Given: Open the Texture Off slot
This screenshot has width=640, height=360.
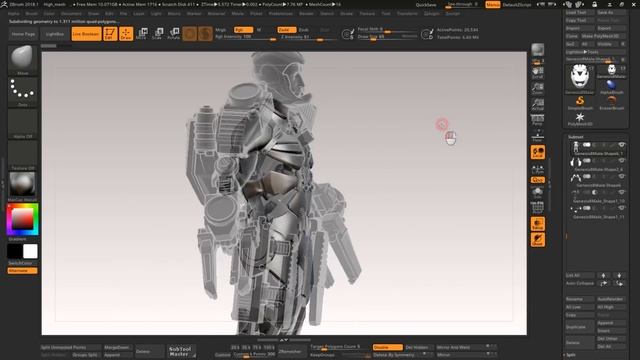Looking at the screenshot, I should pyautogui.click(x=22, y=156).
